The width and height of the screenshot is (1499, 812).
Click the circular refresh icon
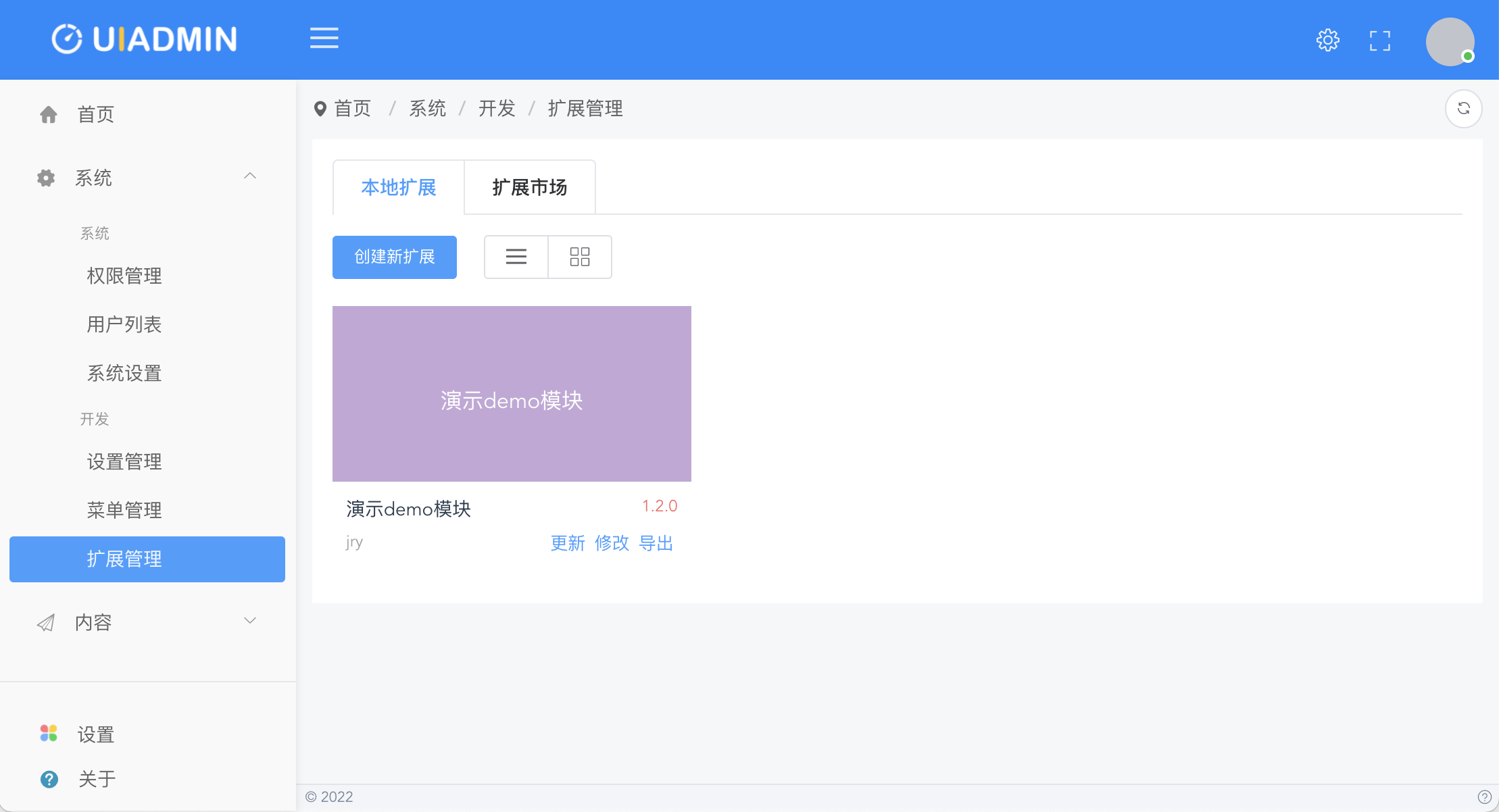[1463, 109]
